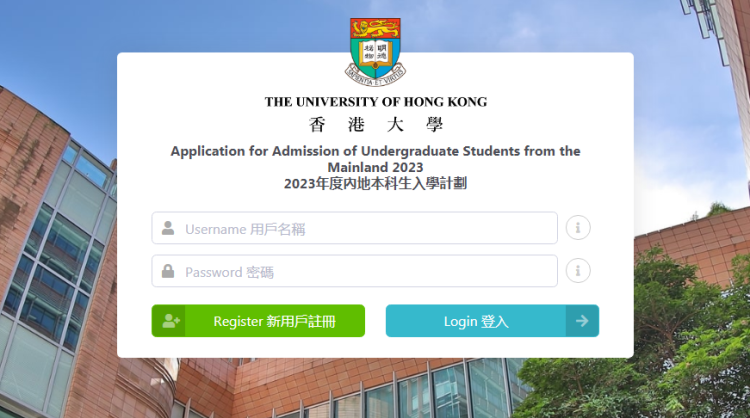Click the lock icon inside Password field

point(168,271)
